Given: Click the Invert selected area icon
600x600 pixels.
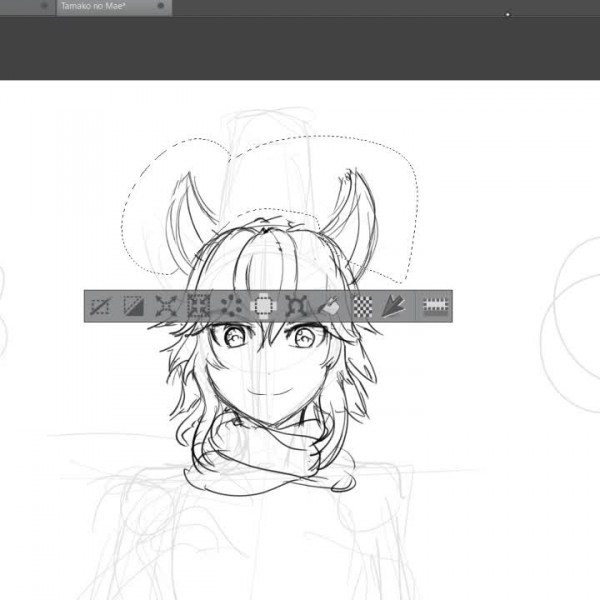Looking at the screenshot, I should coord(134,306).
